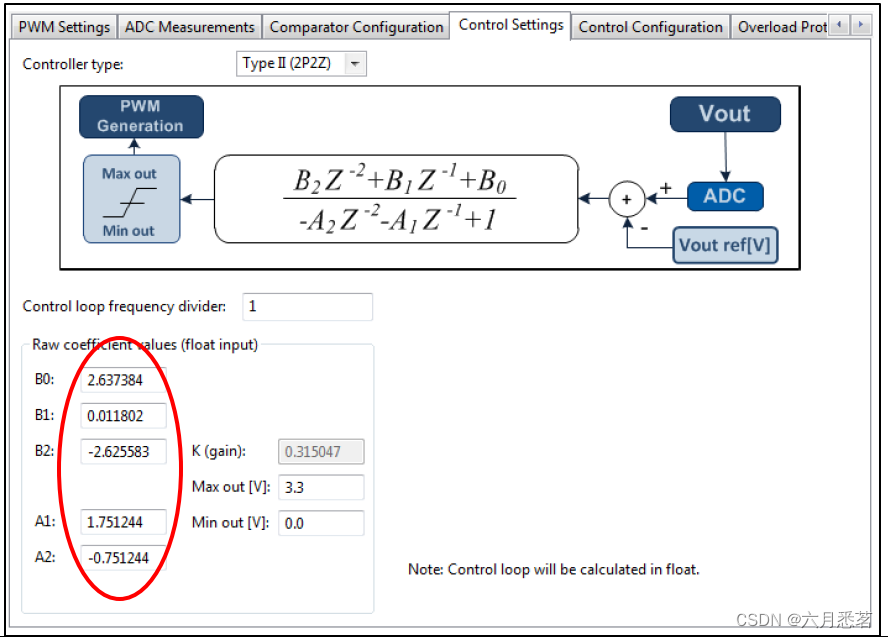Click the K (gain) value field
888x638 pixels.
pyautogui.click(x=321, y=452)
